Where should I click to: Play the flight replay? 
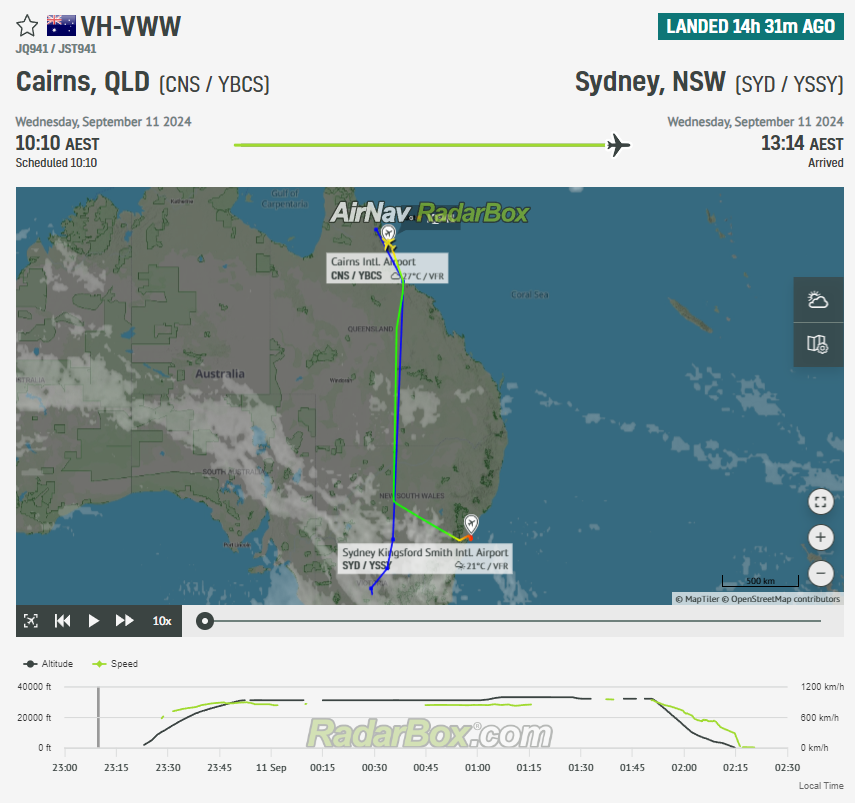[x=94, y=621]
